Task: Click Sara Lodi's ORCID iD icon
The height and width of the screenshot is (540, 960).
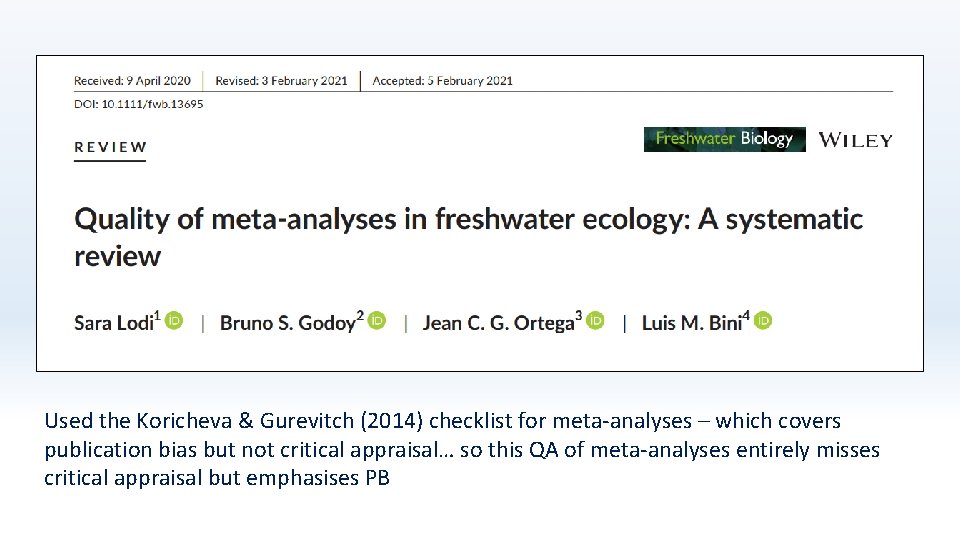Action: 174,321
